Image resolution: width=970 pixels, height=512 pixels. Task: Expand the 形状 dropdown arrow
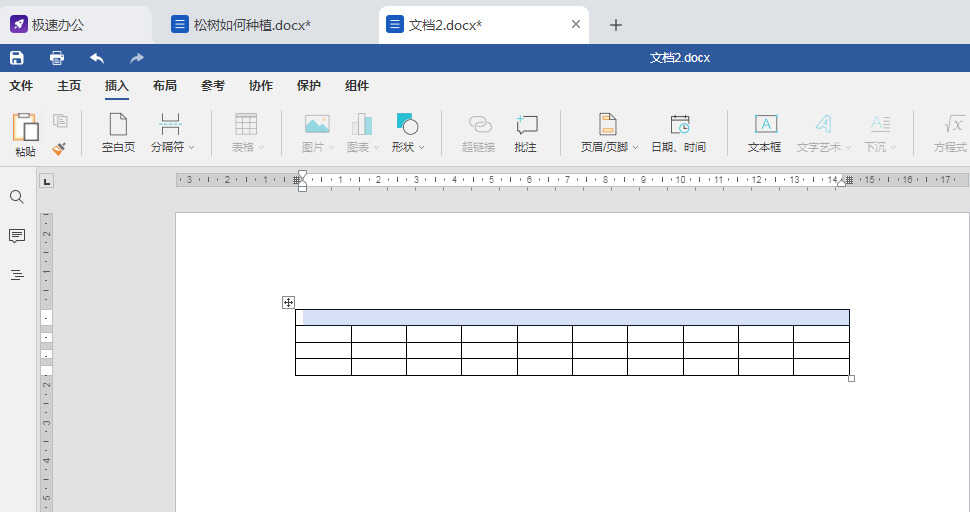(421, 148)
